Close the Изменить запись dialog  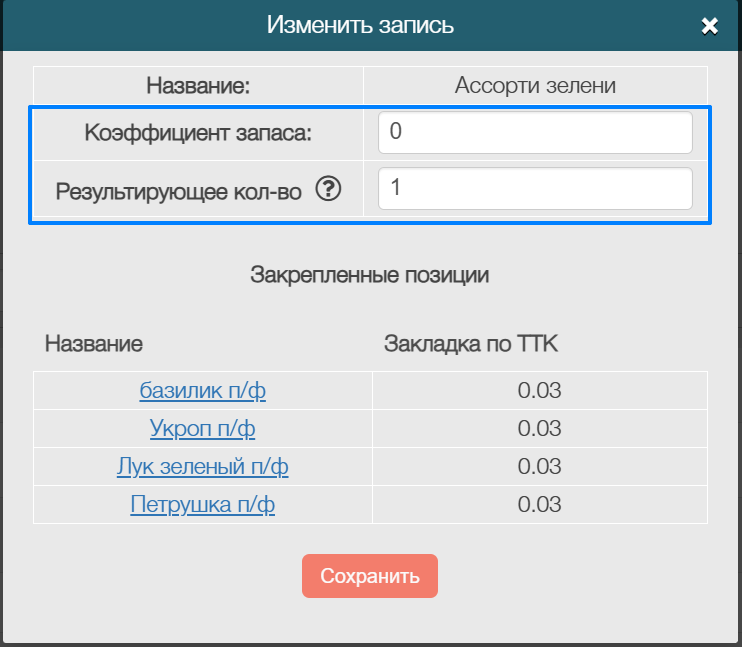(x=710, y=26)
